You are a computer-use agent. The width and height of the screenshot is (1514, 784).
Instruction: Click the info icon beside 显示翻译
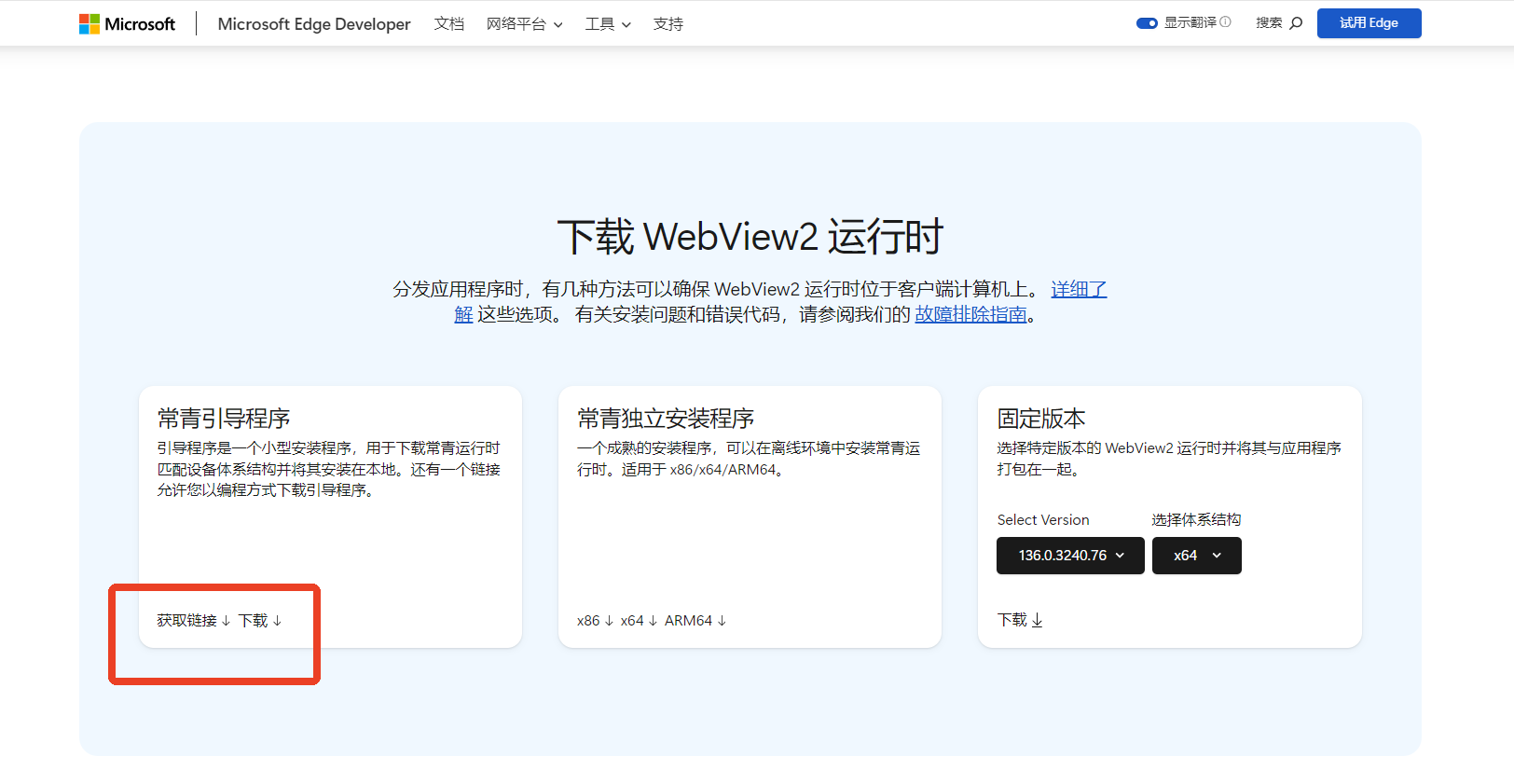(1226, 22)
